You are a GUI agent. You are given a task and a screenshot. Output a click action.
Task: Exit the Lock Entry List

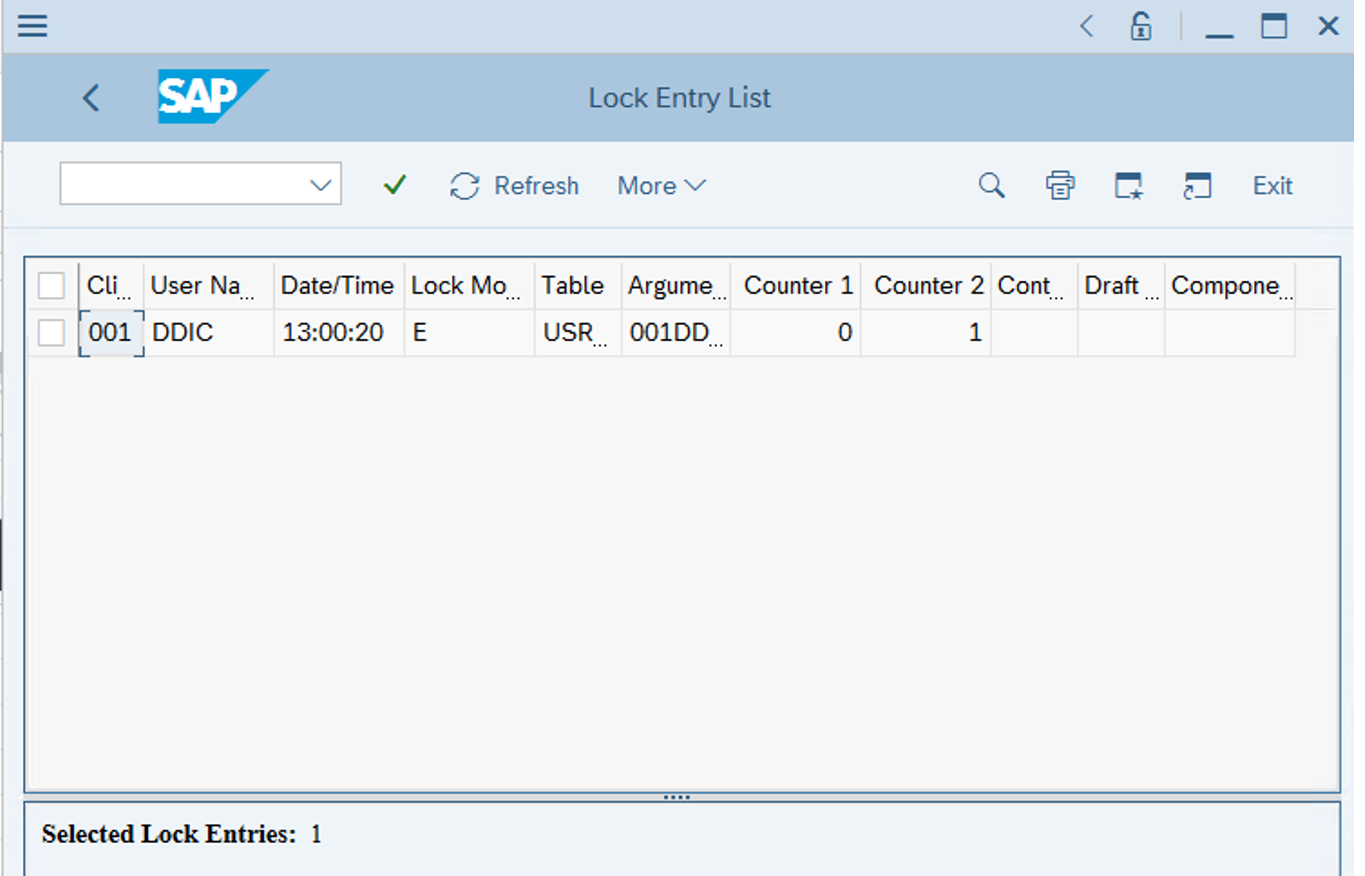[1271, 186]
